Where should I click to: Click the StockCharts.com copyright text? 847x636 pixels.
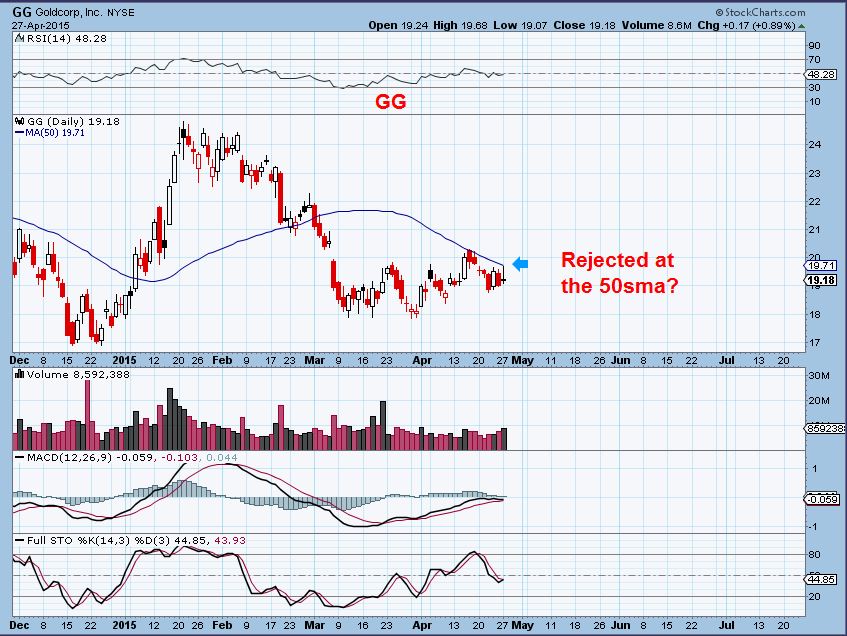click(x=761, y=12)
